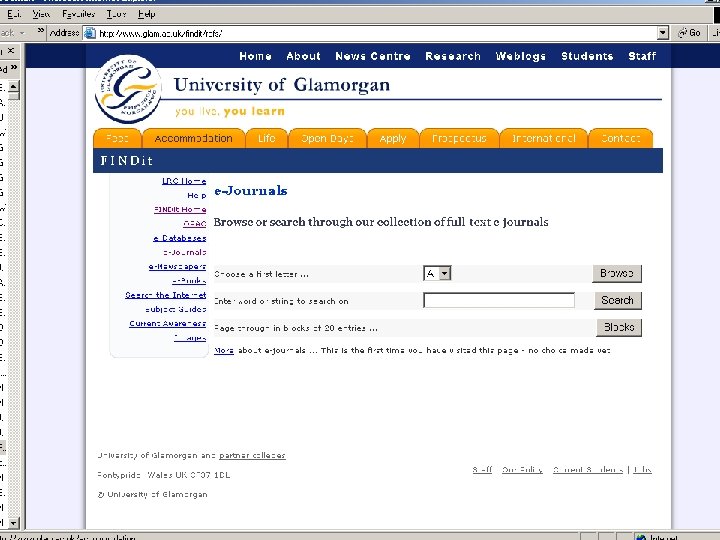Screen dimensions: 720x540
Task: Click the FINDit heading bar text
Action: pos(126,161)
